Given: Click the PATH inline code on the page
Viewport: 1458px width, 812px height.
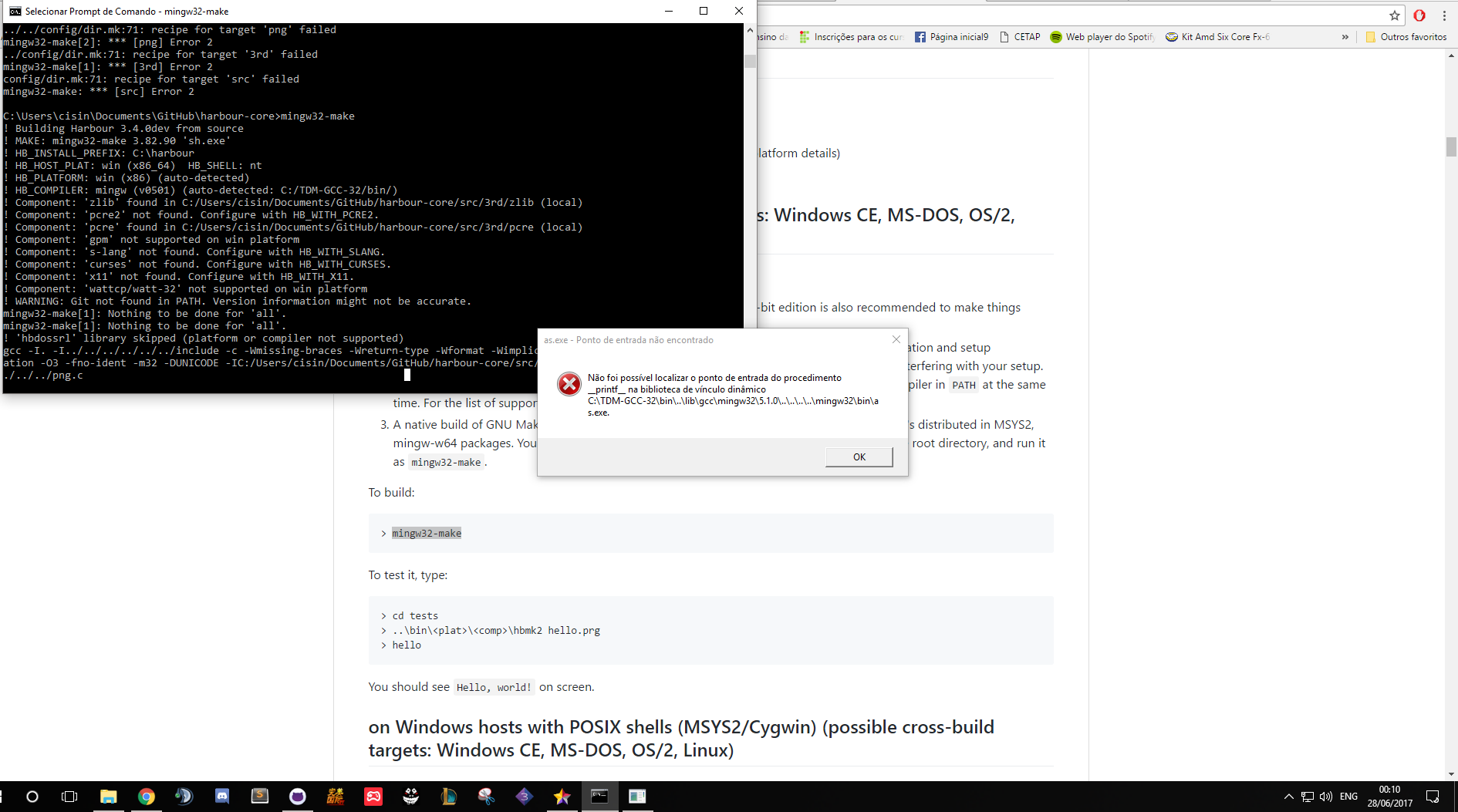Looking at the screenshot, I should [x=964, y=385].
